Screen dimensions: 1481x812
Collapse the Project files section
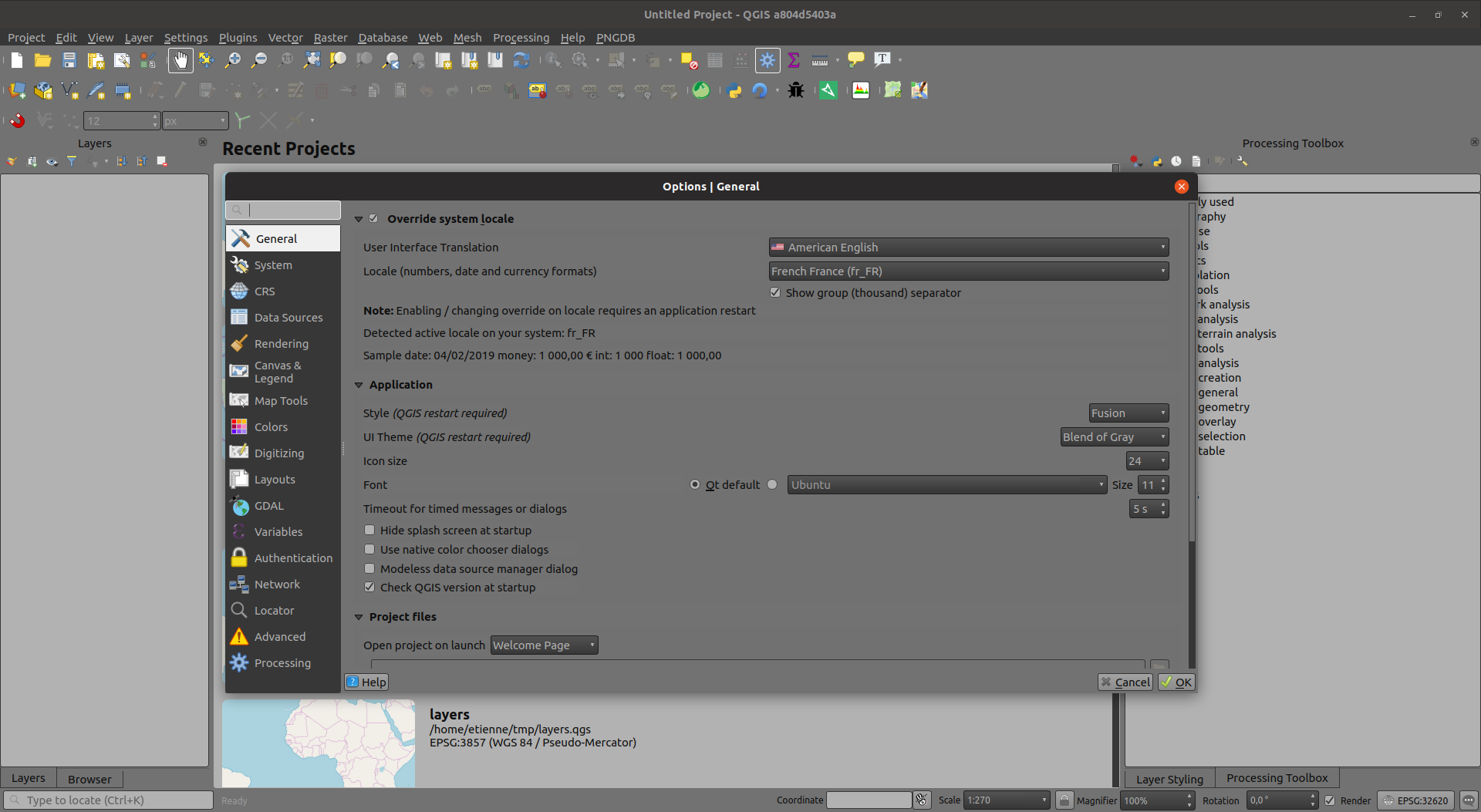coord(359,617)
